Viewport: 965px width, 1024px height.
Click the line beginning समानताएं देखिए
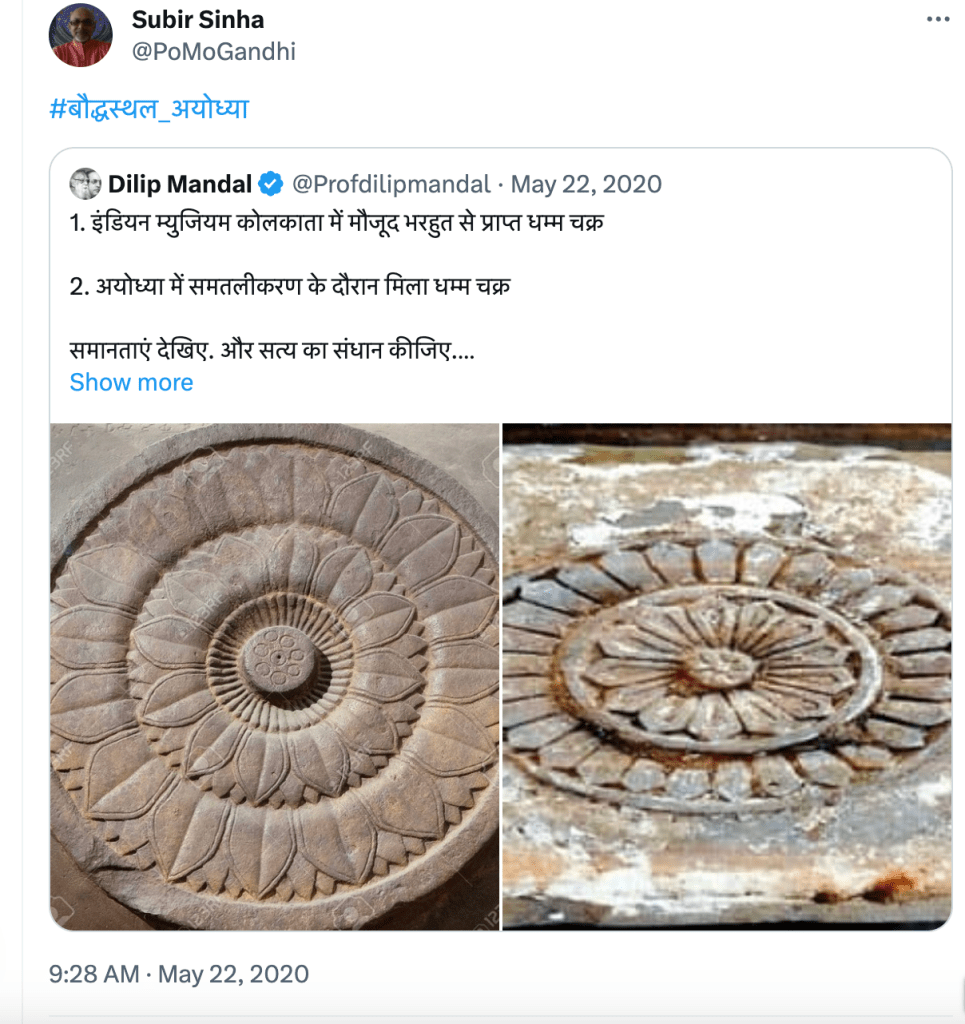click(272, 352)
